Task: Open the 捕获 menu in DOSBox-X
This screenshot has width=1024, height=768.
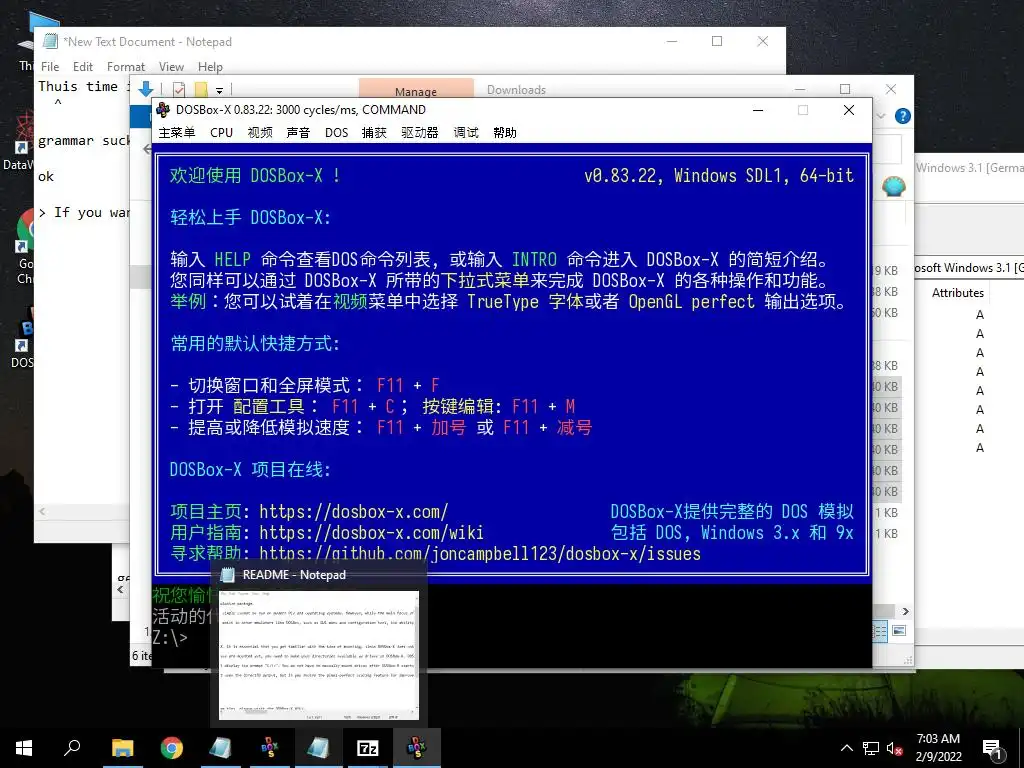Action: click(374, 133)
